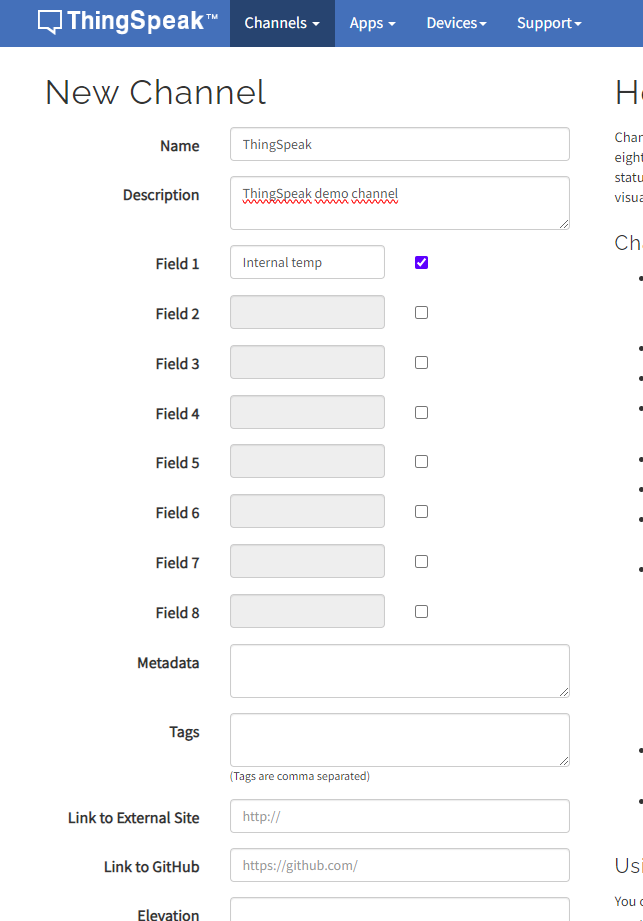
Task: Tick the Field 4 checkbox
Action: coord(421,412)
